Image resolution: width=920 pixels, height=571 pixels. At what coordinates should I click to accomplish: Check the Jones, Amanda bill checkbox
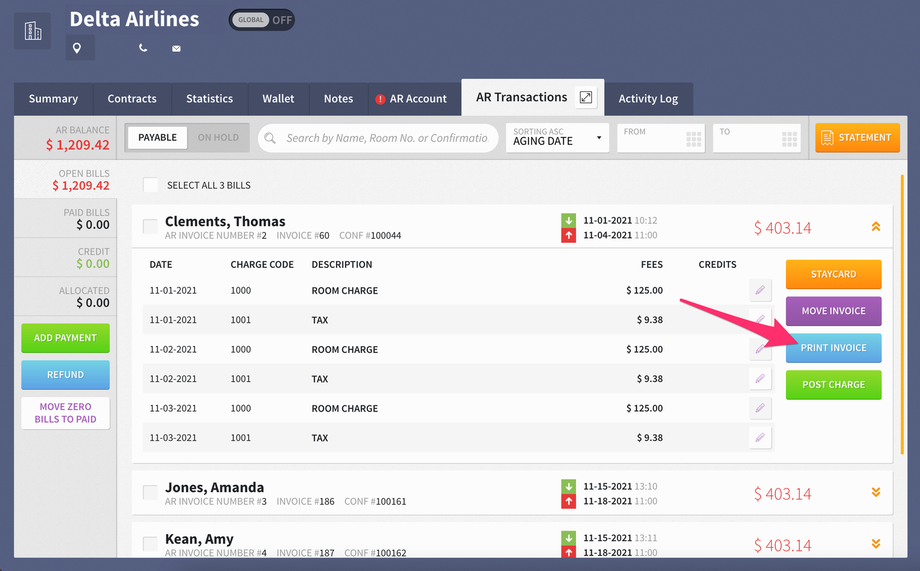tap(151, 492)
